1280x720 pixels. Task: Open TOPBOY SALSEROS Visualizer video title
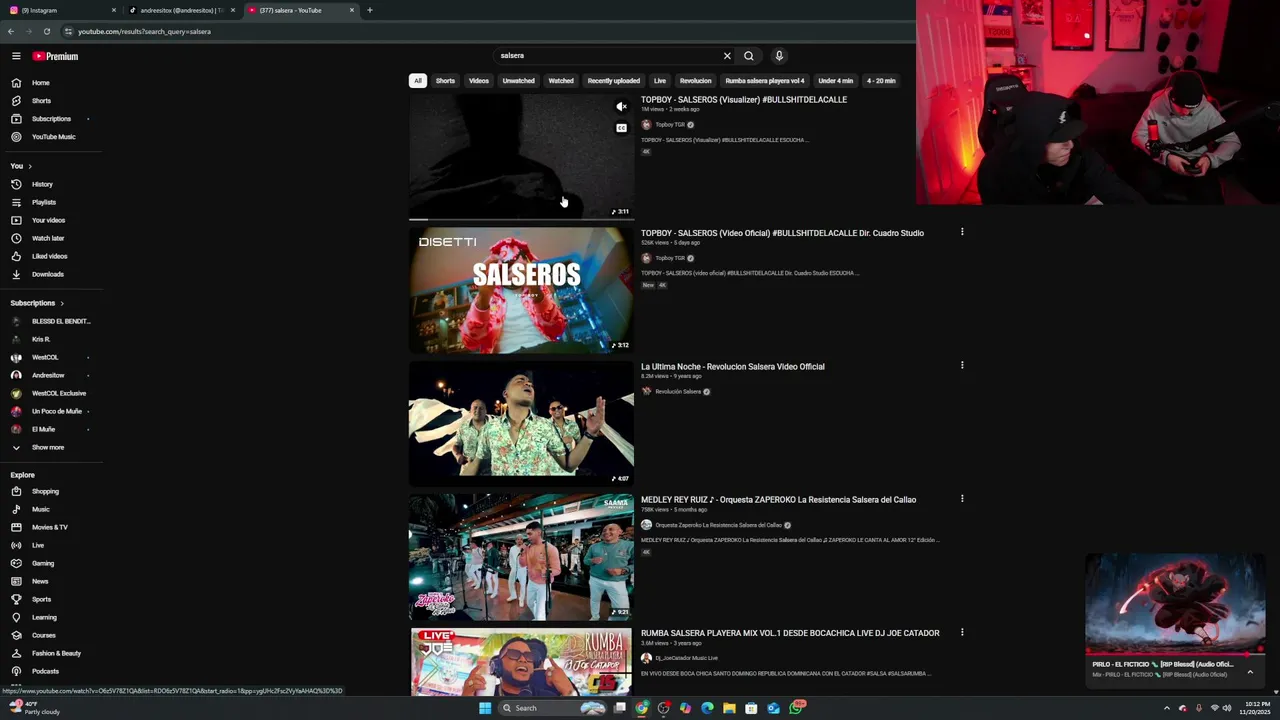(744, 100)
